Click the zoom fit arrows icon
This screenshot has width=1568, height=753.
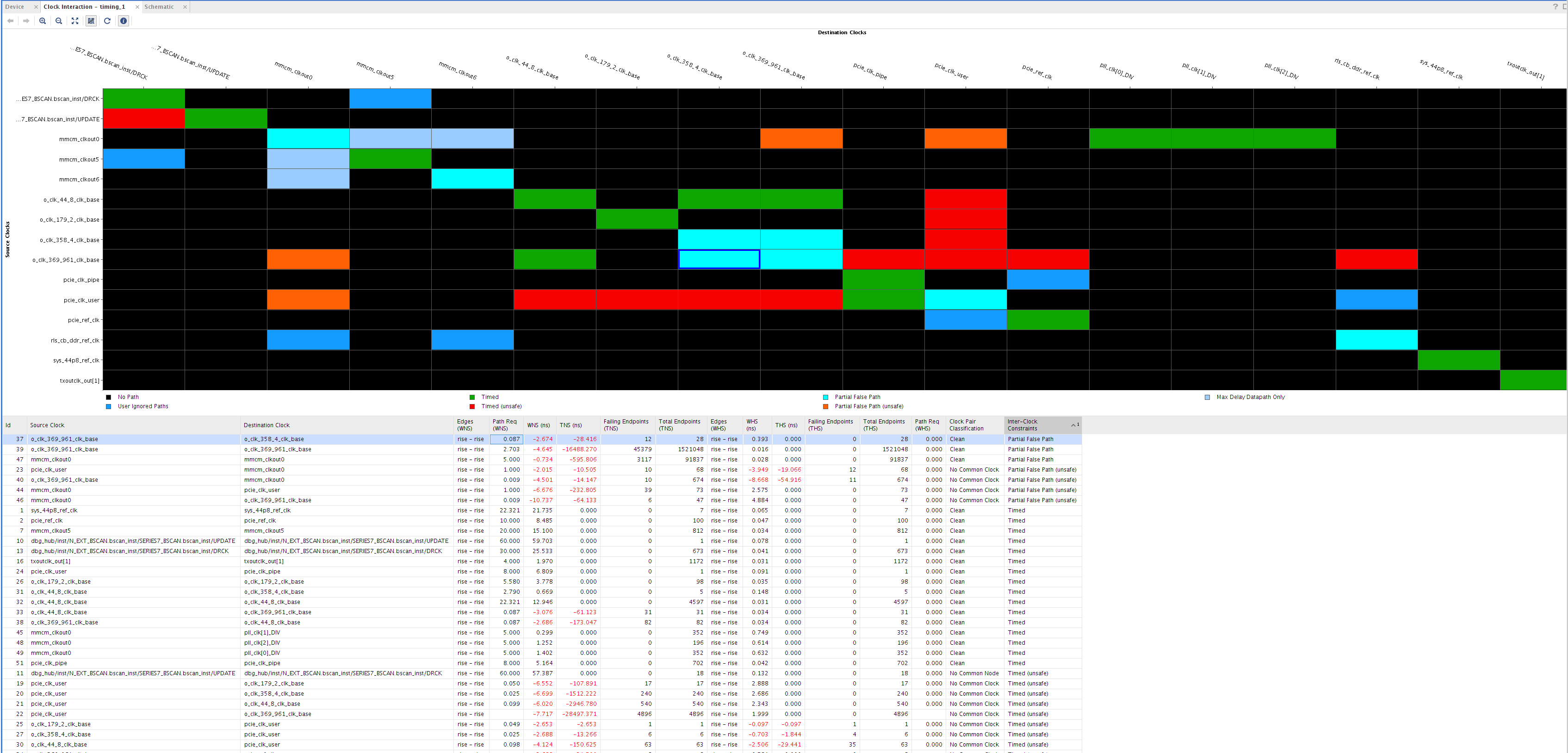pos(75,21)
